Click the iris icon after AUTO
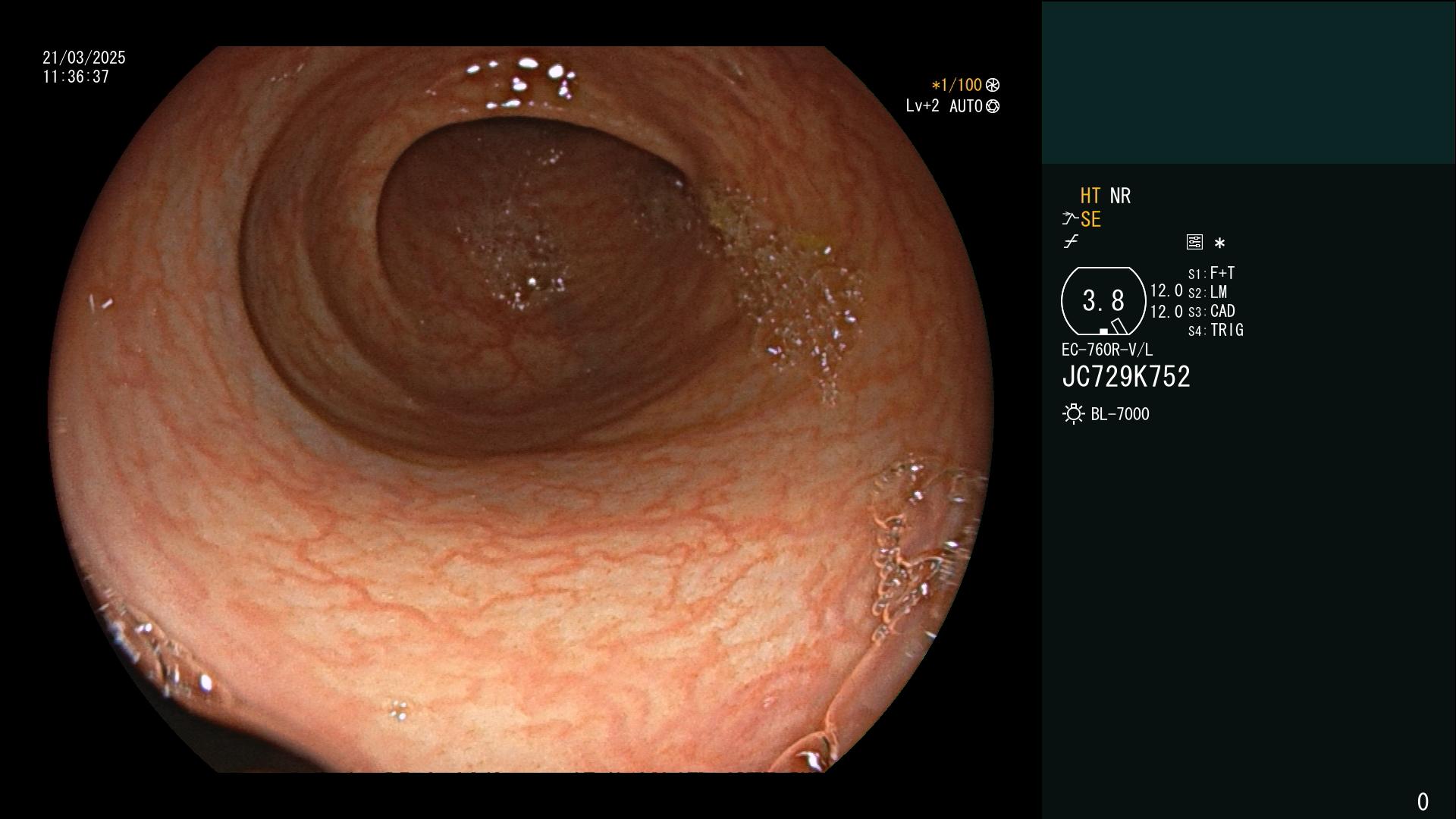This screenshot has width=1456, height=819. (x=993, y=106)
